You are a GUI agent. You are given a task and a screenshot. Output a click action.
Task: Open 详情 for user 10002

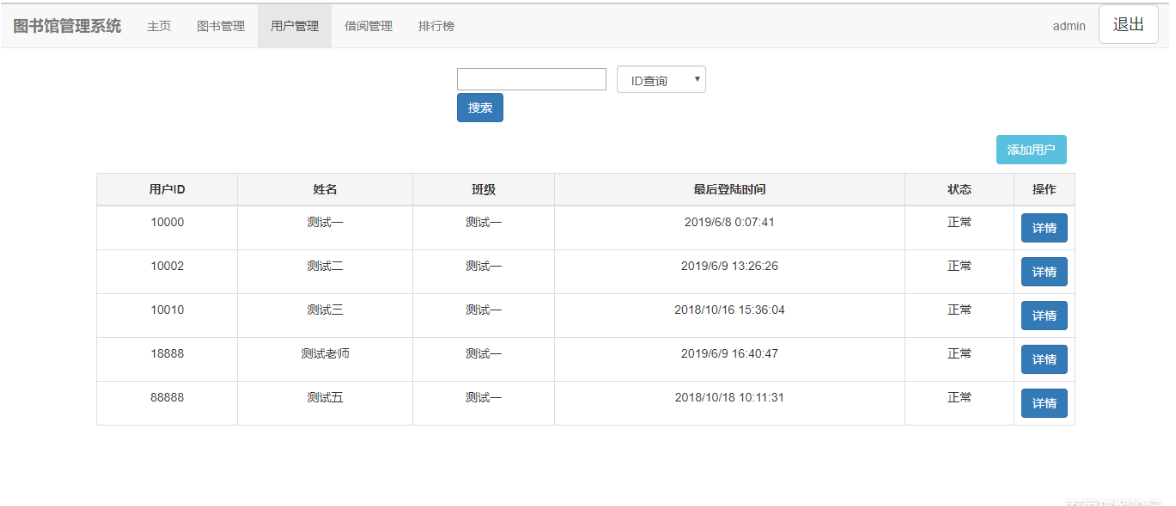tap(1044, 272)
